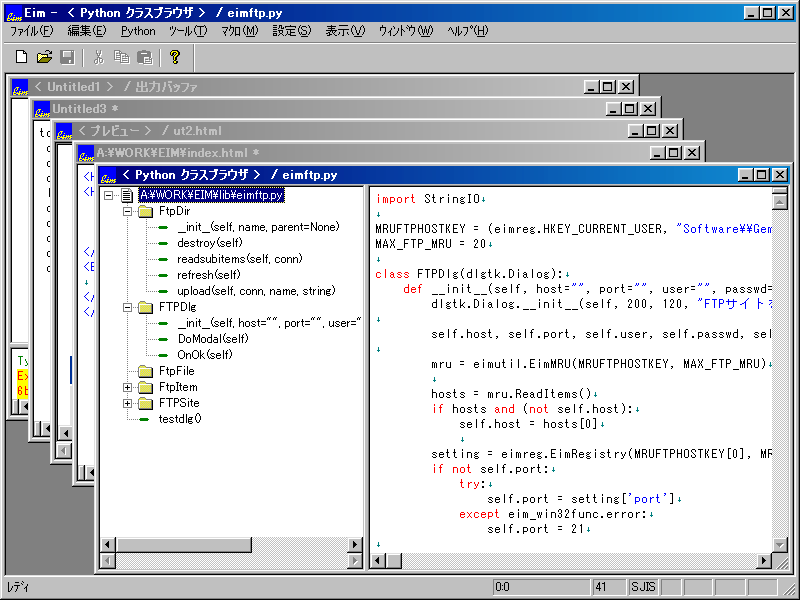Click green method icon beside destroy(self)
Viewport: 800px width, 600px height.
click(163, 243)
